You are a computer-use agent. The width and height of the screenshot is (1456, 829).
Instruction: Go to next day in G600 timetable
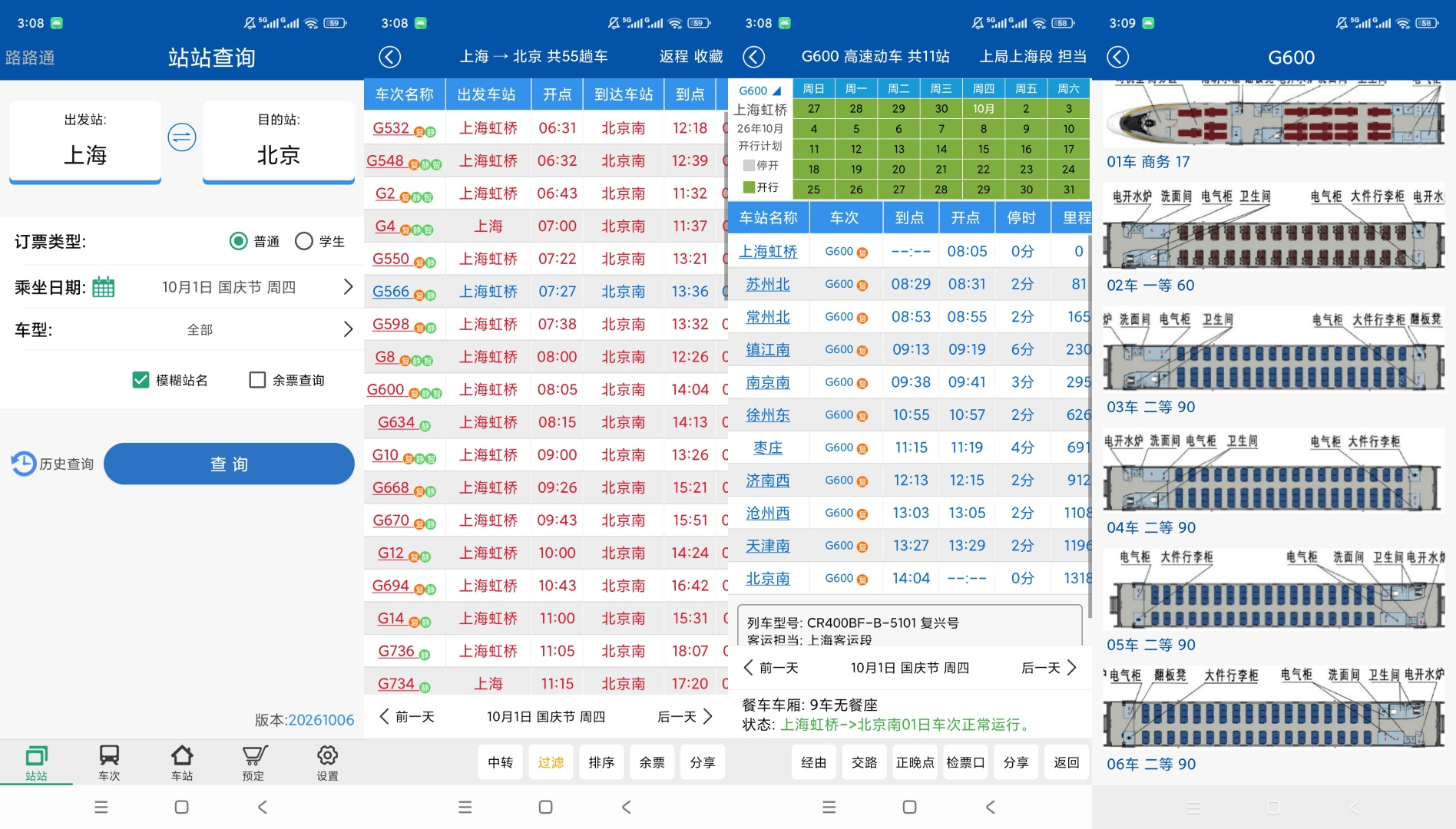(x=1049, y=668)
